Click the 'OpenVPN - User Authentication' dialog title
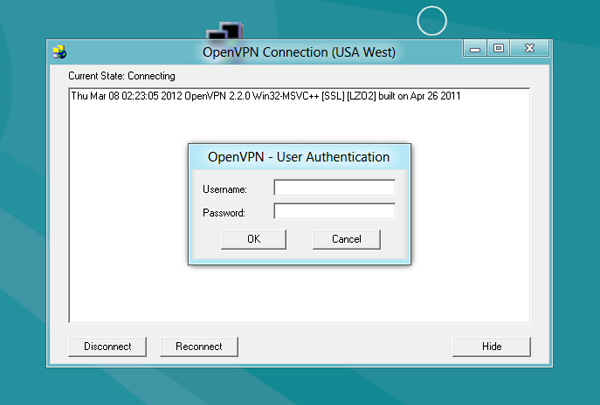 (299, 157)
